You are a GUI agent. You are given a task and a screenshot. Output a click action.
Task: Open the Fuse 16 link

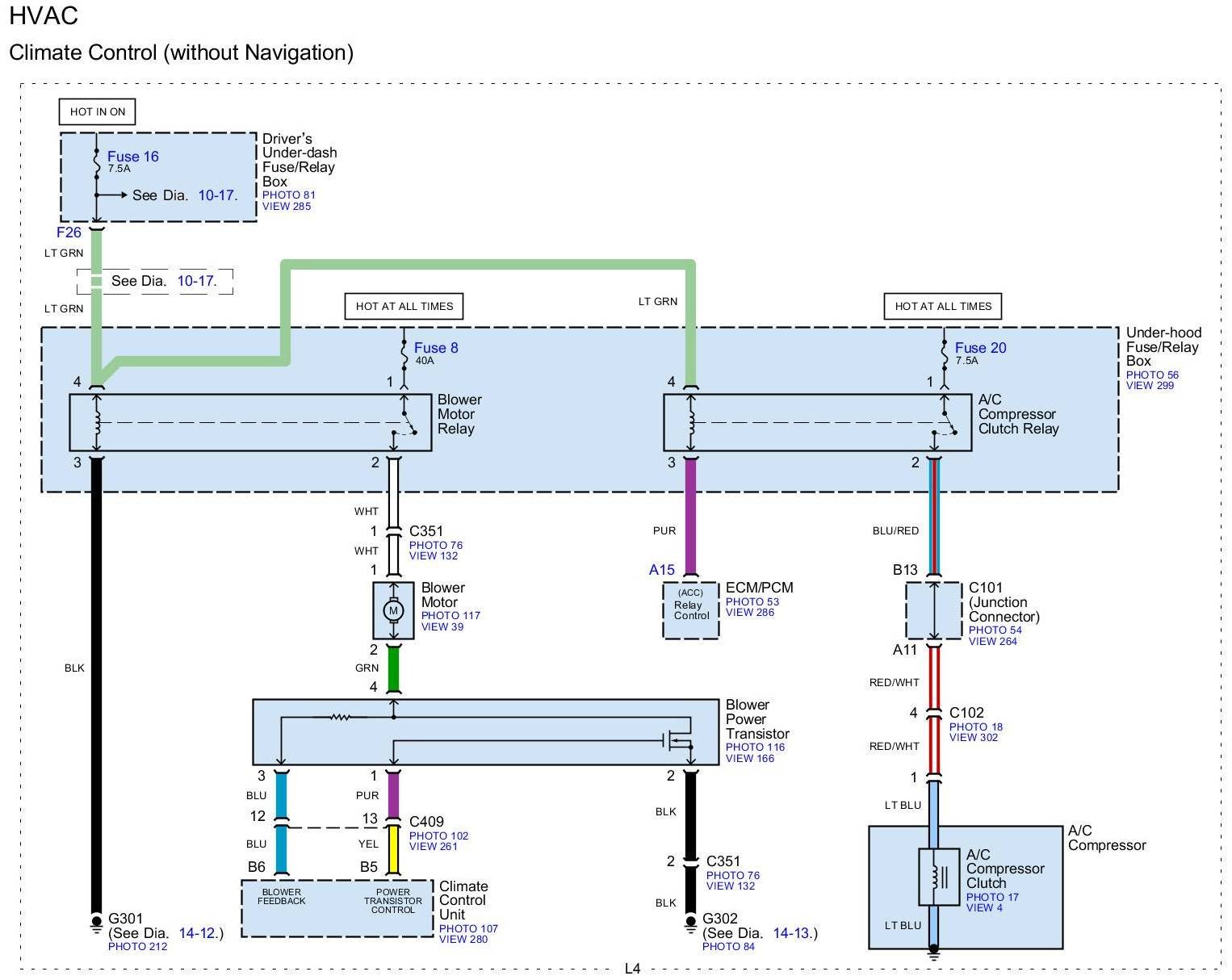132,157
